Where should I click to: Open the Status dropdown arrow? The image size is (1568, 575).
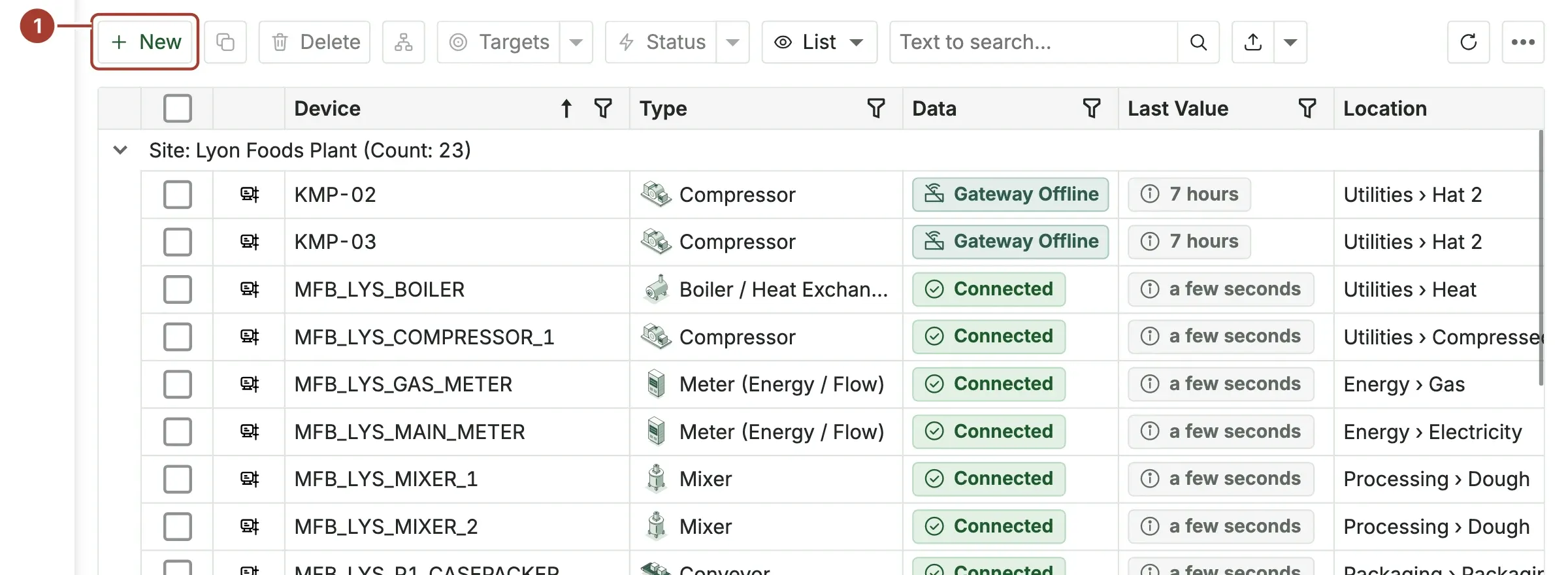[x=733, y=42]
